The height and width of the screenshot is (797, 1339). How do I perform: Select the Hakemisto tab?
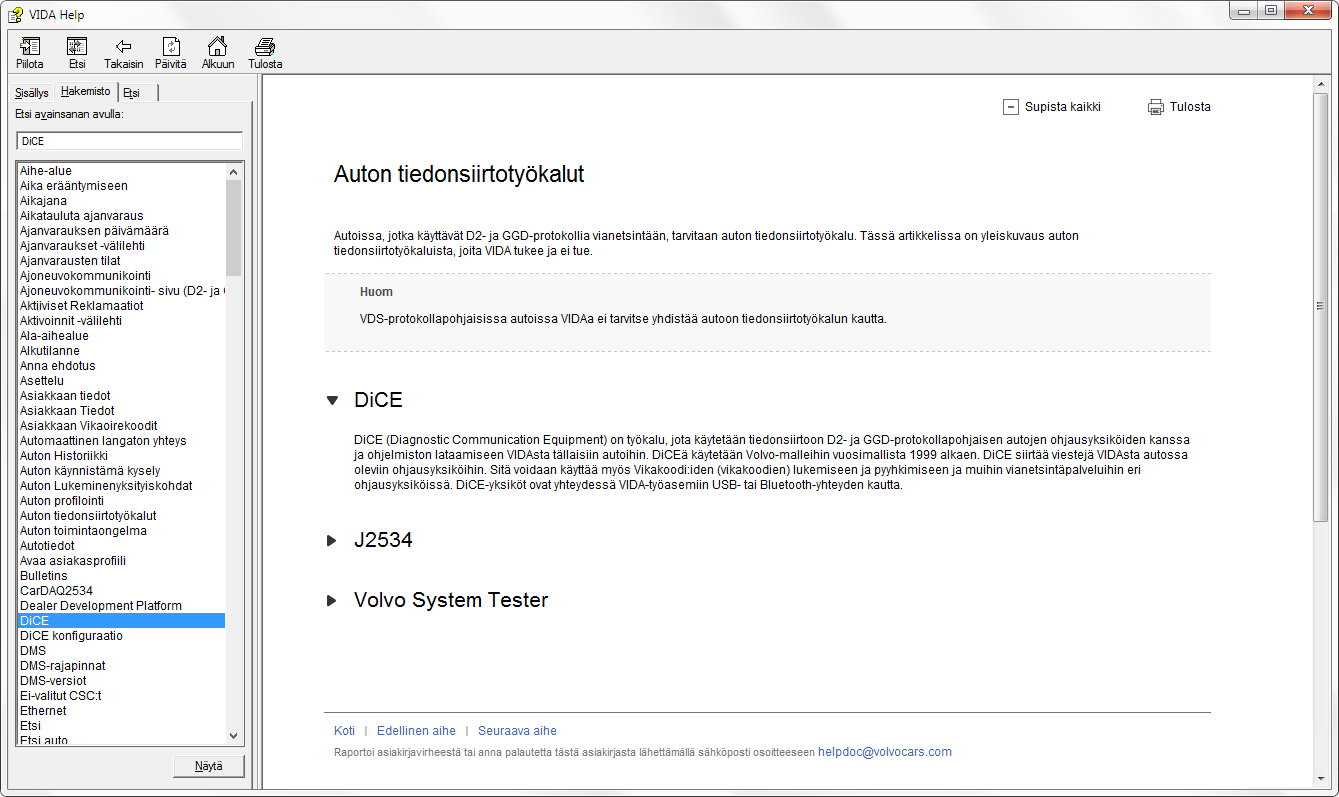click(x=86, y=91)
